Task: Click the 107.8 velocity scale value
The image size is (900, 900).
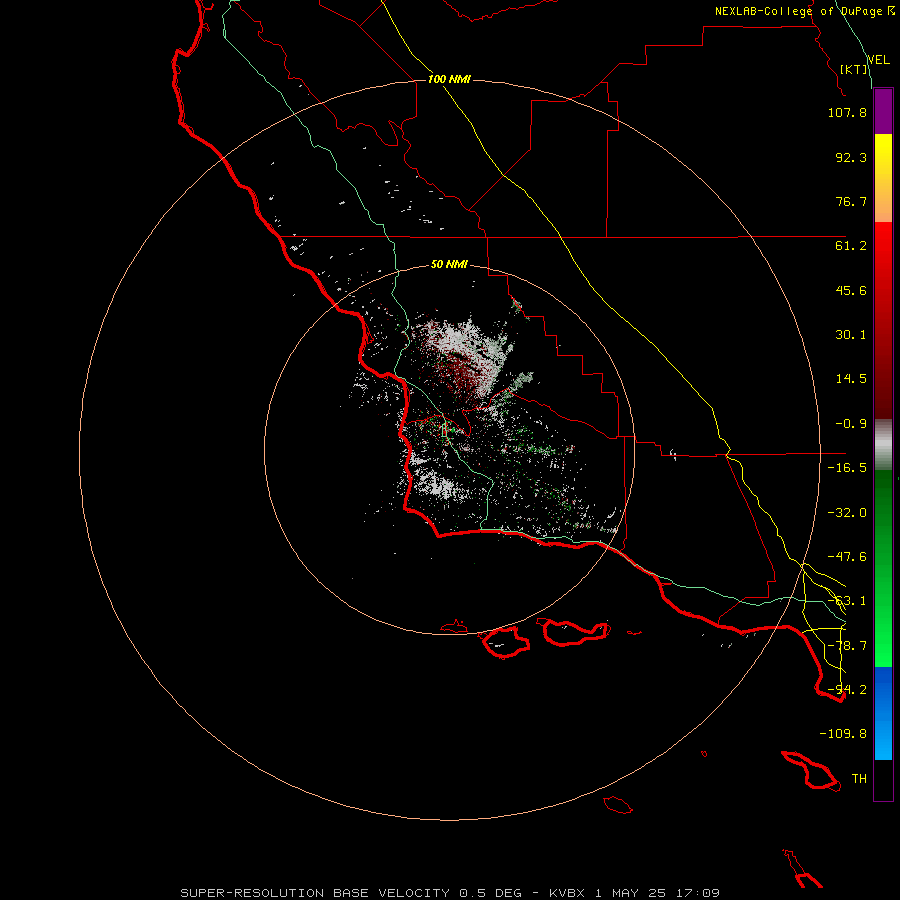Action: 847,112
